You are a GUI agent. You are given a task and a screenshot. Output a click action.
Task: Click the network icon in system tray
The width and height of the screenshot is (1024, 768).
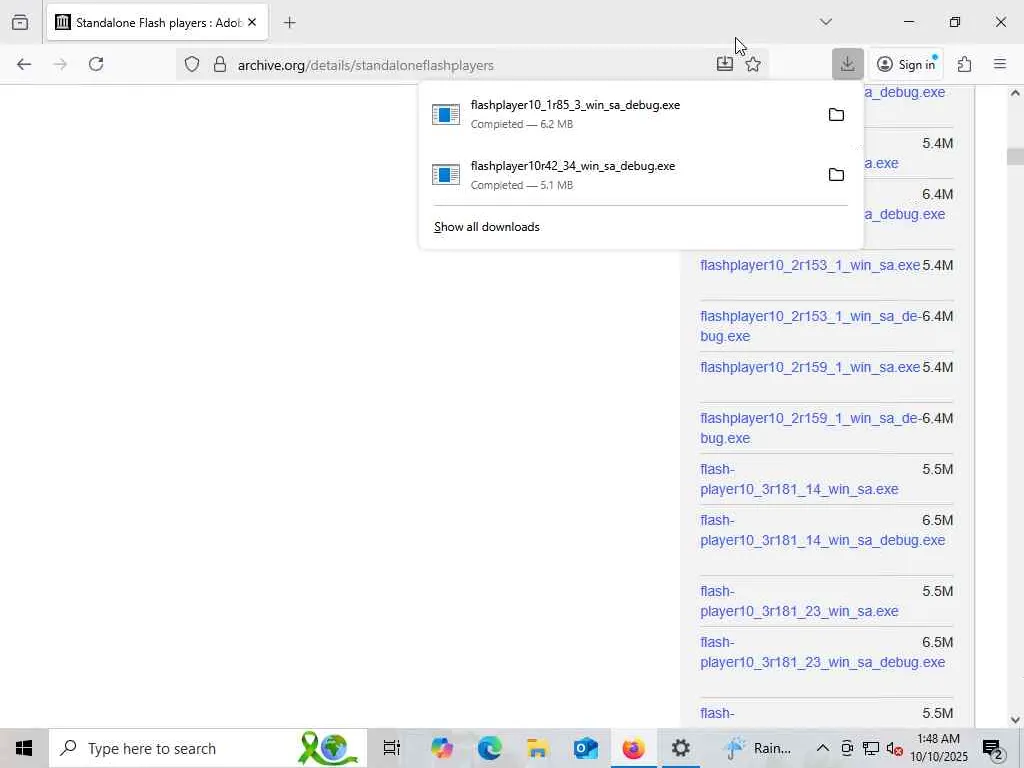[x=871, y=748]
